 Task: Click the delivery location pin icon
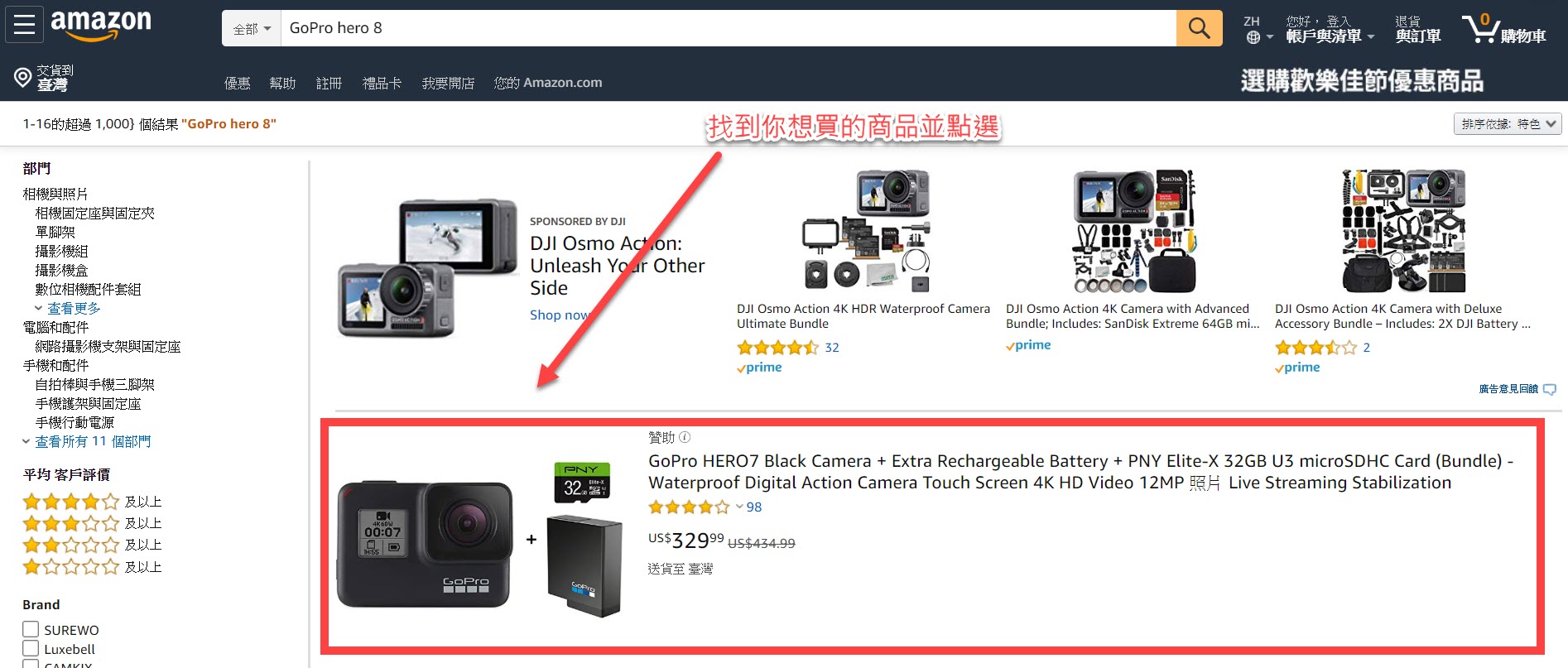point(23,78)
